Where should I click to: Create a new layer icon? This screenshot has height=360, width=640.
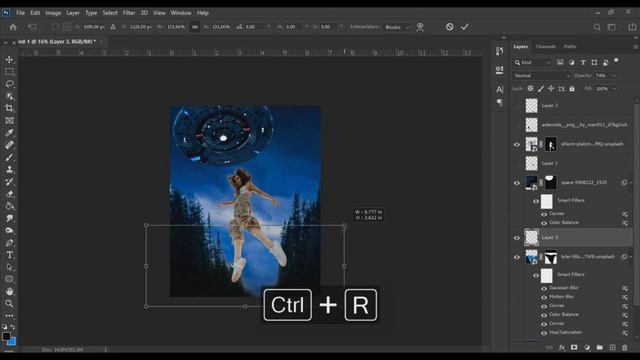612,347
